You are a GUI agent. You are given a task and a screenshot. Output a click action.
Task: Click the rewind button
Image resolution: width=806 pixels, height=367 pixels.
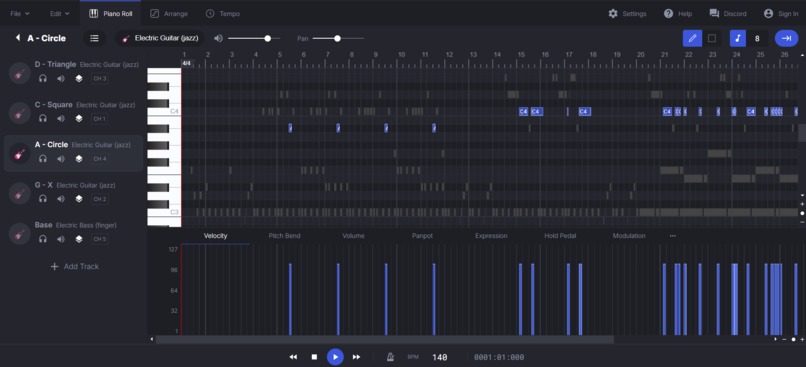pos(293,357)
